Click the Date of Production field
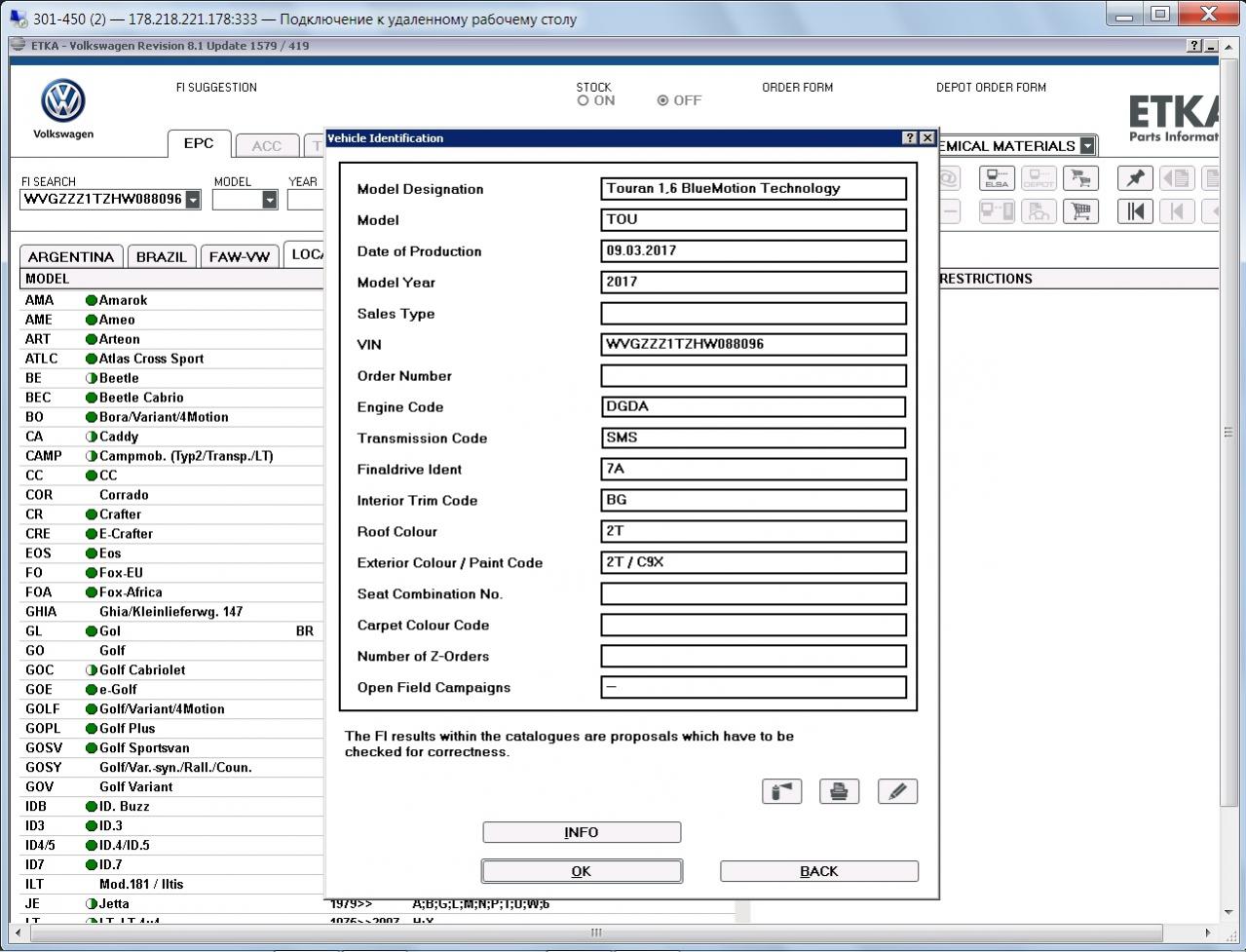Screen dimensions: 1246x952 [x=754, y=250]
